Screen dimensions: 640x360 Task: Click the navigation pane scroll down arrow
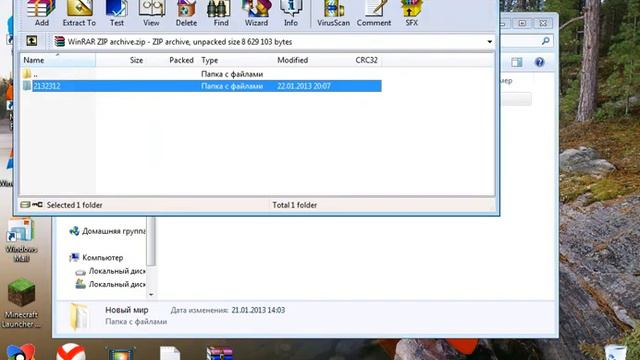[x=151, y=294]
